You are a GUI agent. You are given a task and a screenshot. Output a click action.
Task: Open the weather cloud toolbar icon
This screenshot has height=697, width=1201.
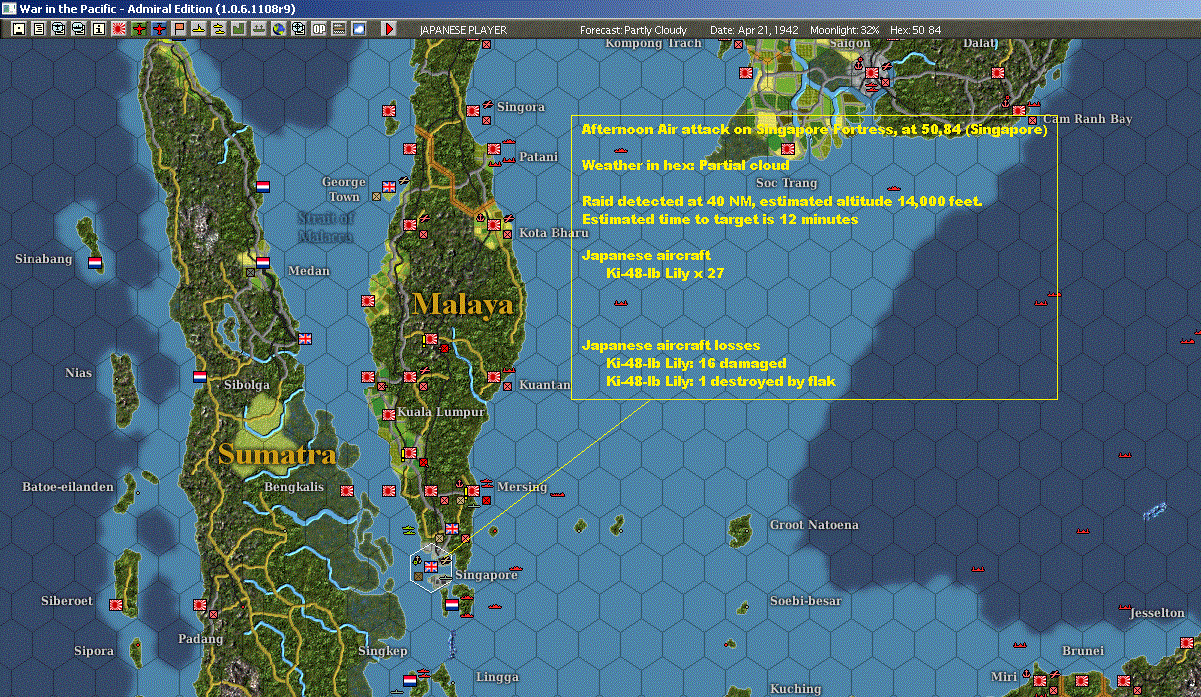click(358, 29)
